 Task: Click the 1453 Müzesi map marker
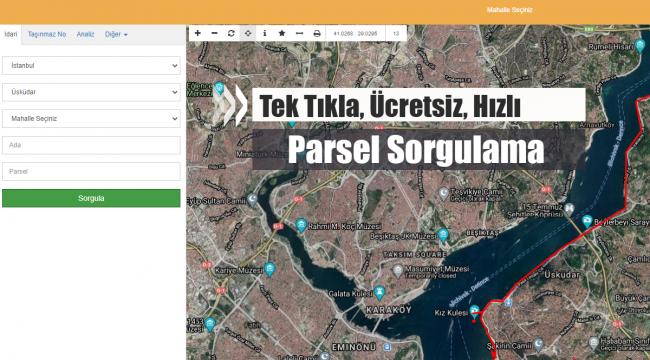pyautogui.click(x=211, y=324)
